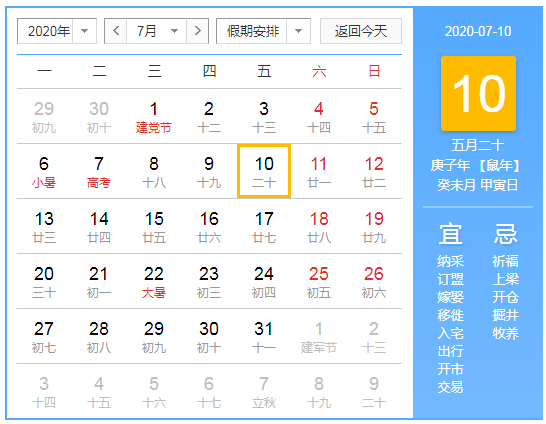The width and height of the screenshot is (546, 424).
Task: Select July 7 高考 date
Action: tap(99, 172)
